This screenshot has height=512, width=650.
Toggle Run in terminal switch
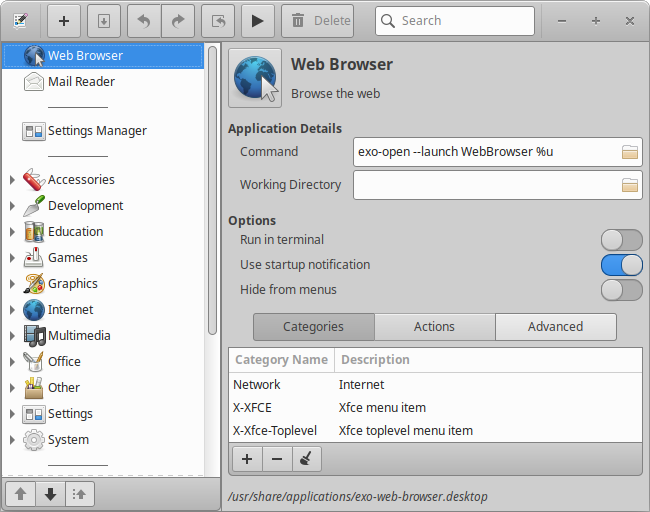click(x=621, y=240)
